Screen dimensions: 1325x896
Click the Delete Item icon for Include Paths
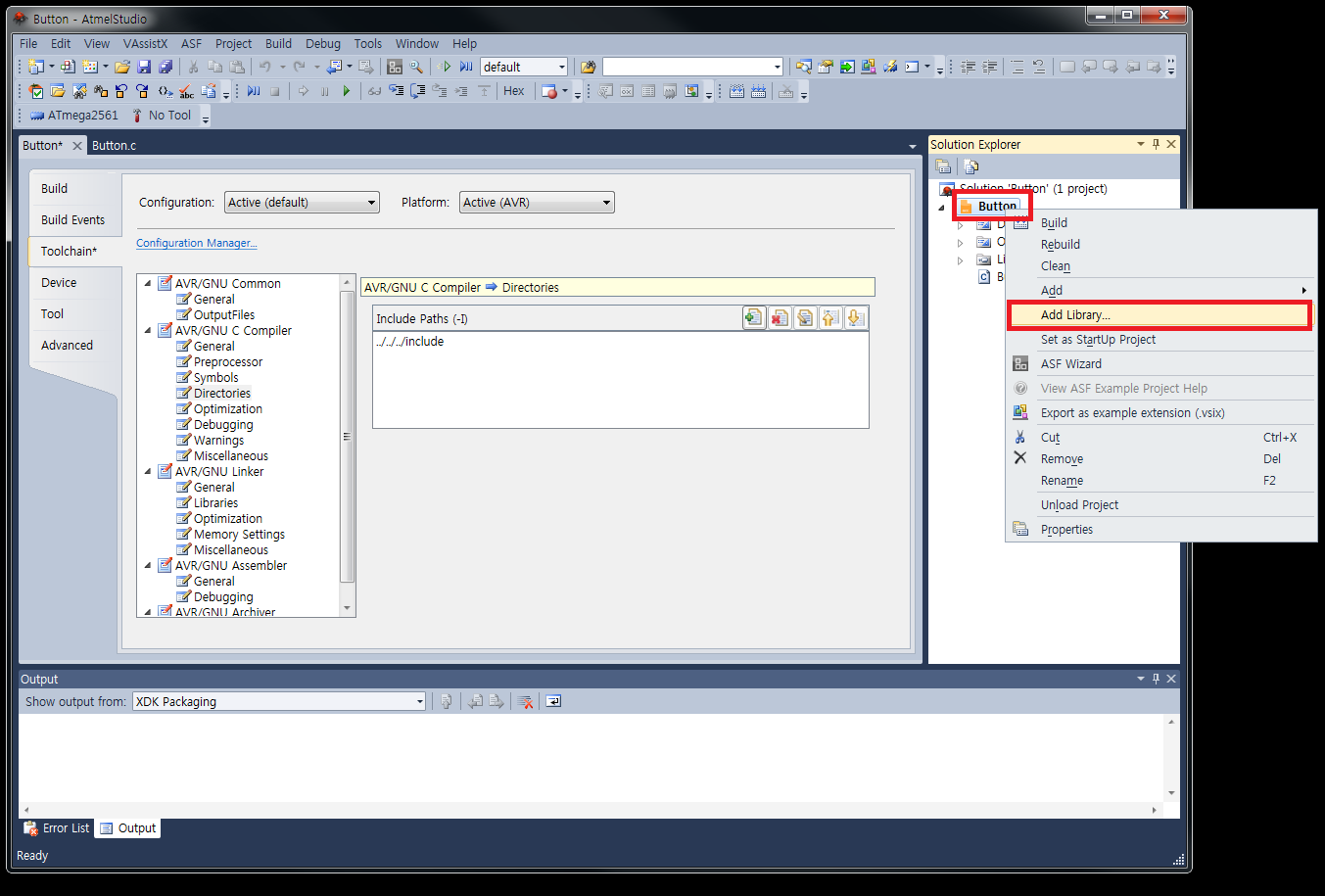780,318
